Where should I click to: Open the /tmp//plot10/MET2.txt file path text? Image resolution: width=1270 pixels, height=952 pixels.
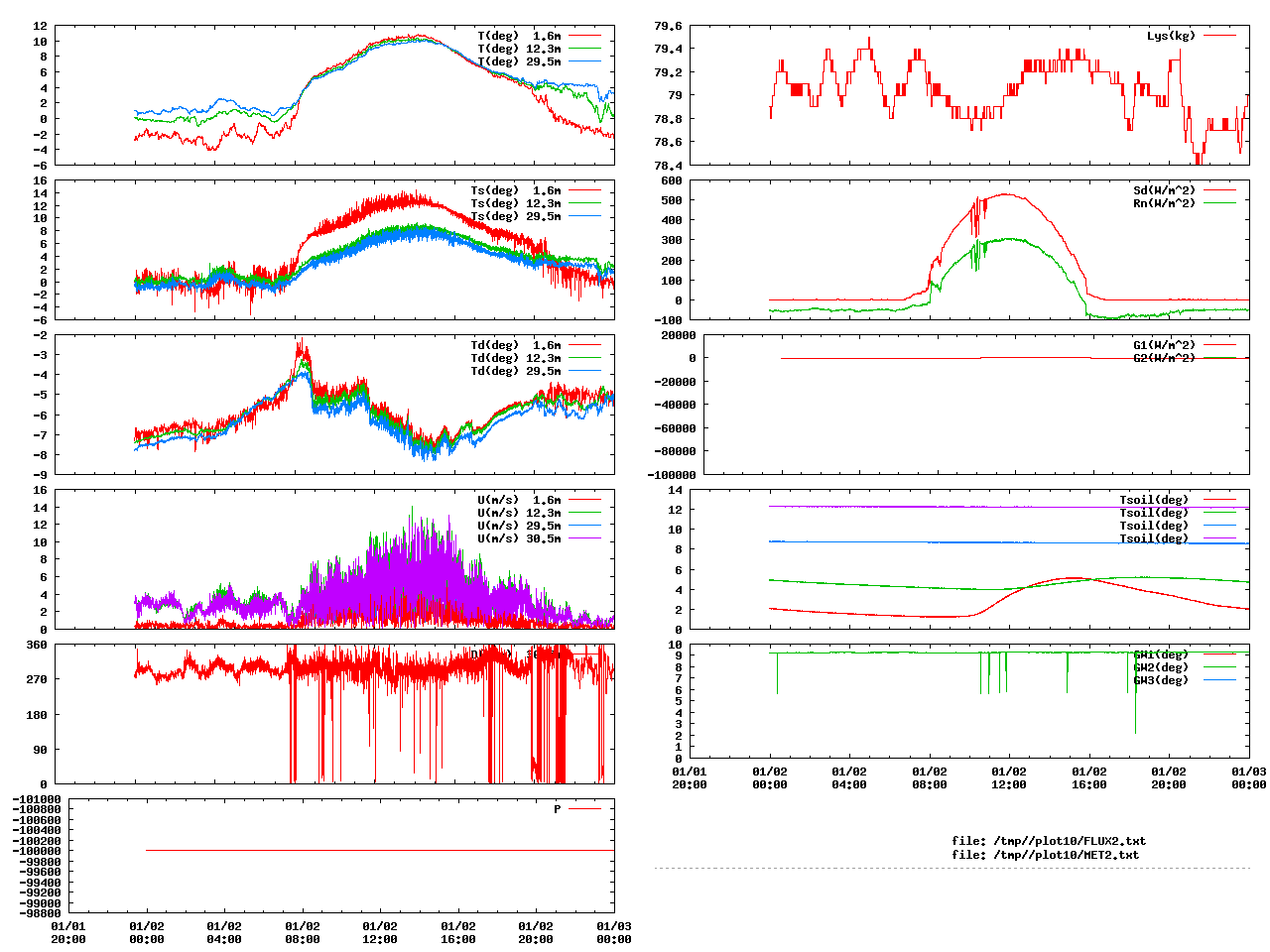1045,854
